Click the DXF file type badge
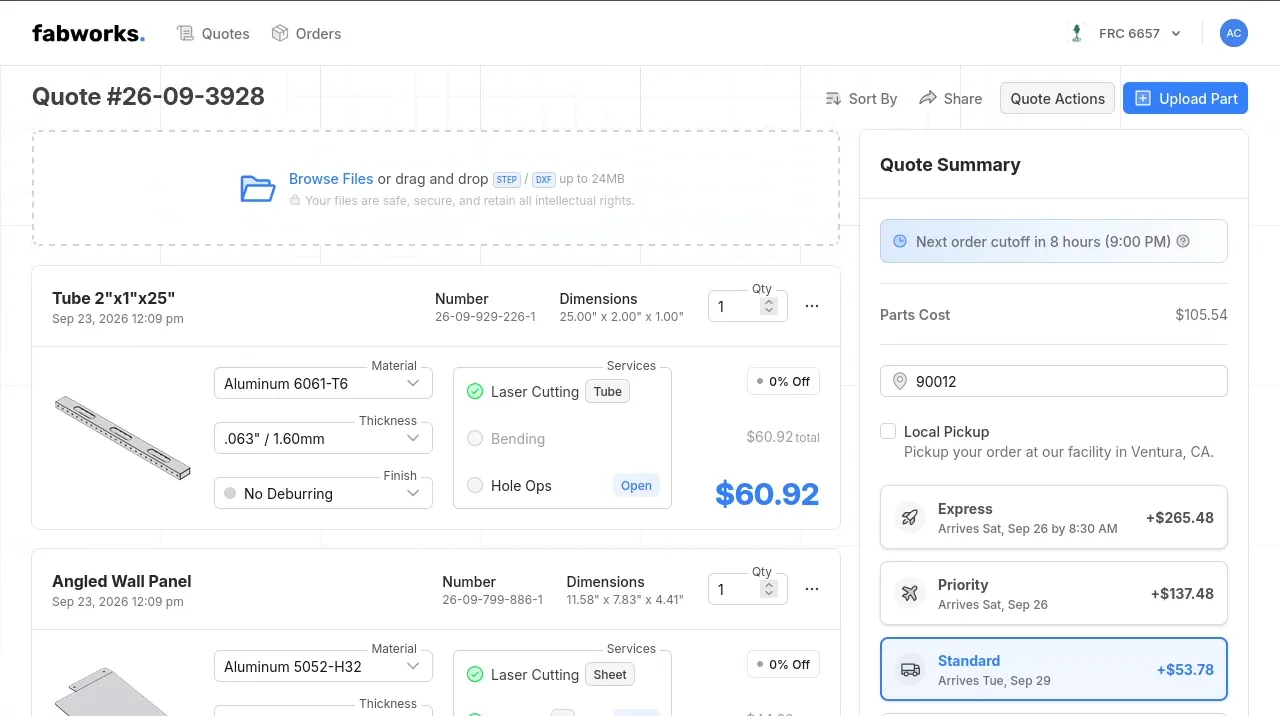This screenshot has height=716, width=1280. (x=543, y=180)
